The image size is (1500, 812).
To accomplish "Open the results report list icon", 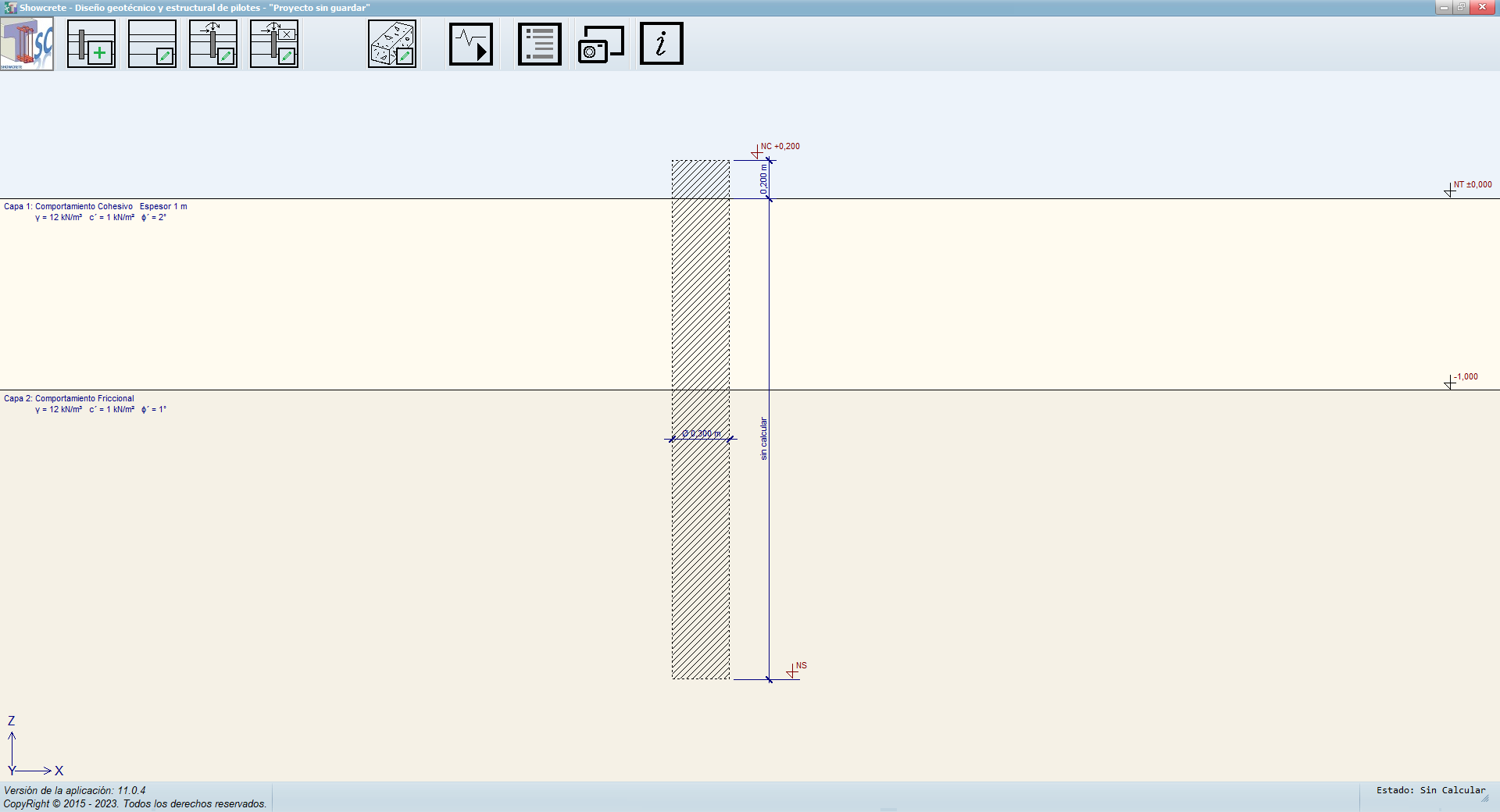I will coord(540,45).
